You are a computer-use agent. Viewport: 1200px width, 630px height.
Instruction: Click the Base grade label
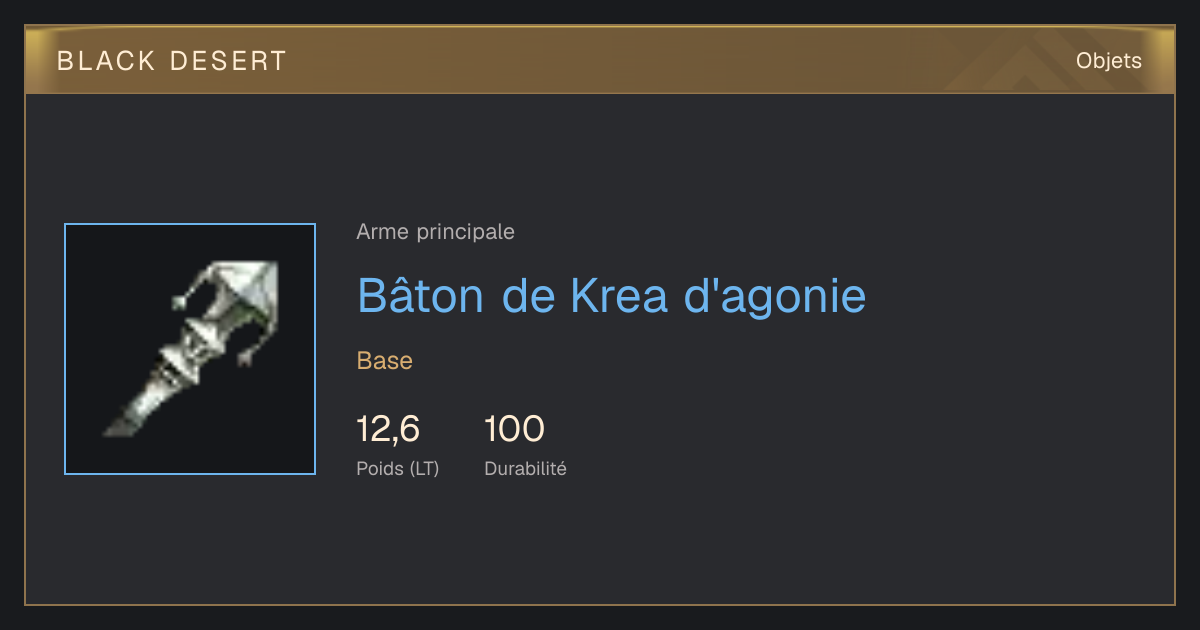point(385,361)
